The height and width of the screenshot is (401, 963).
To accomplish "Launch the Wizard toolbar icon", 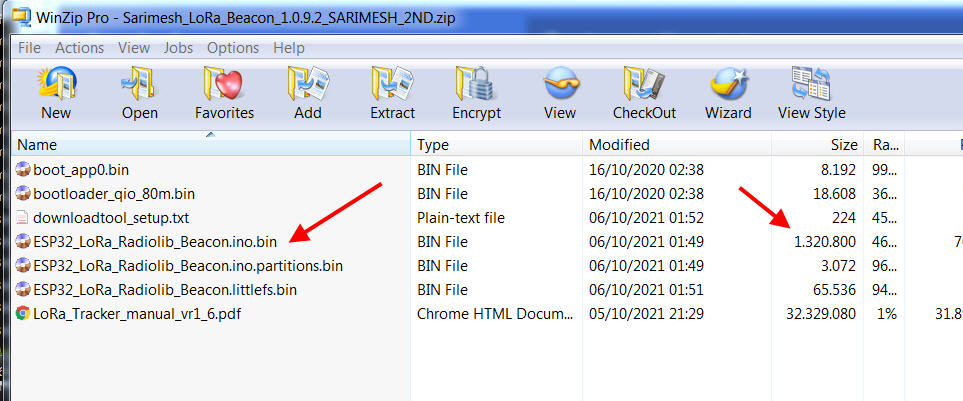I will (x=728, y=84).
